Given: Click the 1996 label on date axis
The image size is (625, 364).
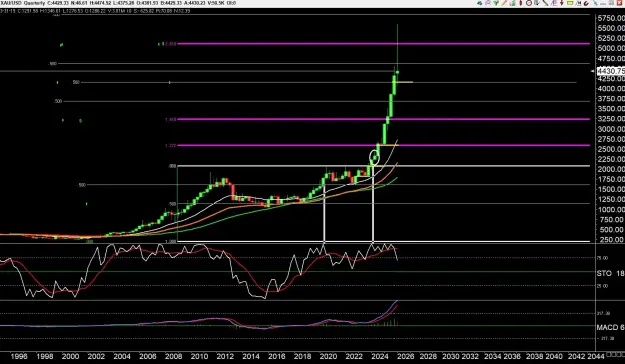Looking at the screenshot, I should point(19,356).
